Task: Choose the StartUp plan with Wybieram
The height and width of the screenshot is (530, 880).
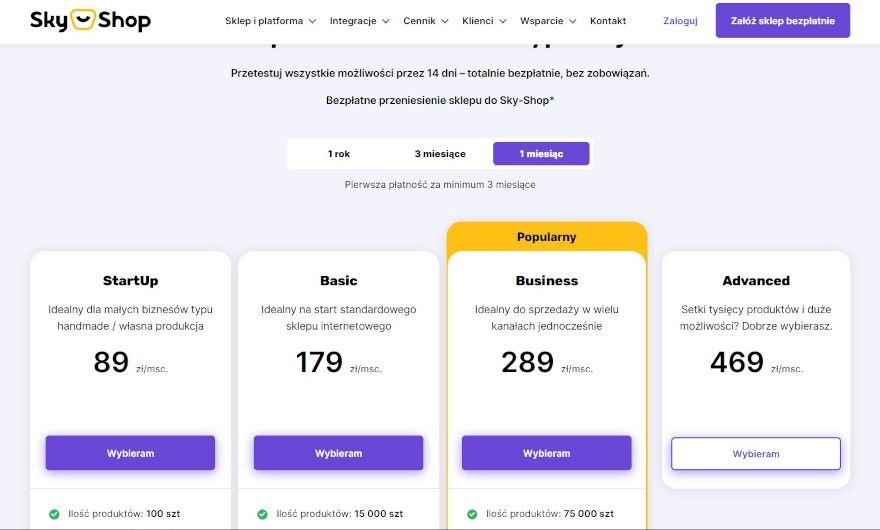Action: pos(130,453)
